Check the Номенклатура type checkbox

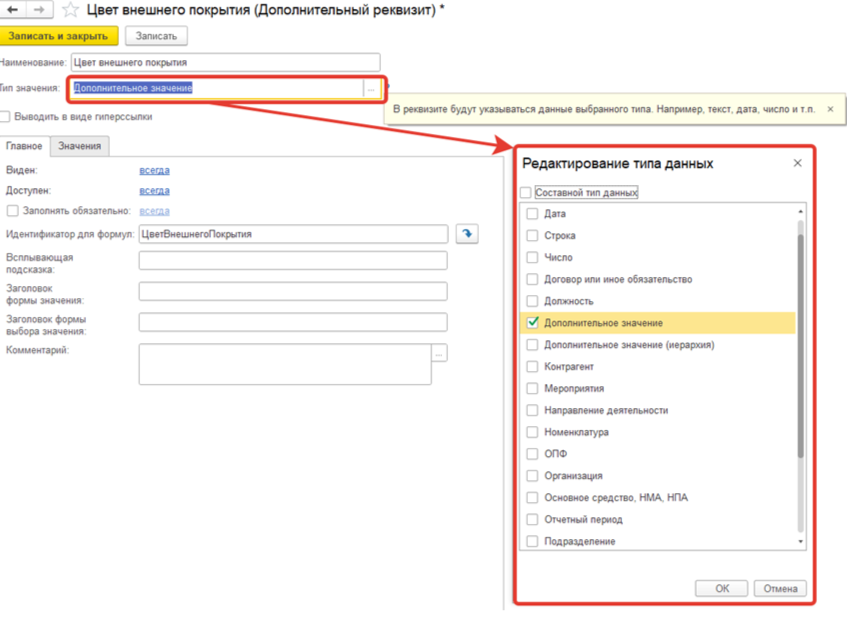click(x=532, y=432)
